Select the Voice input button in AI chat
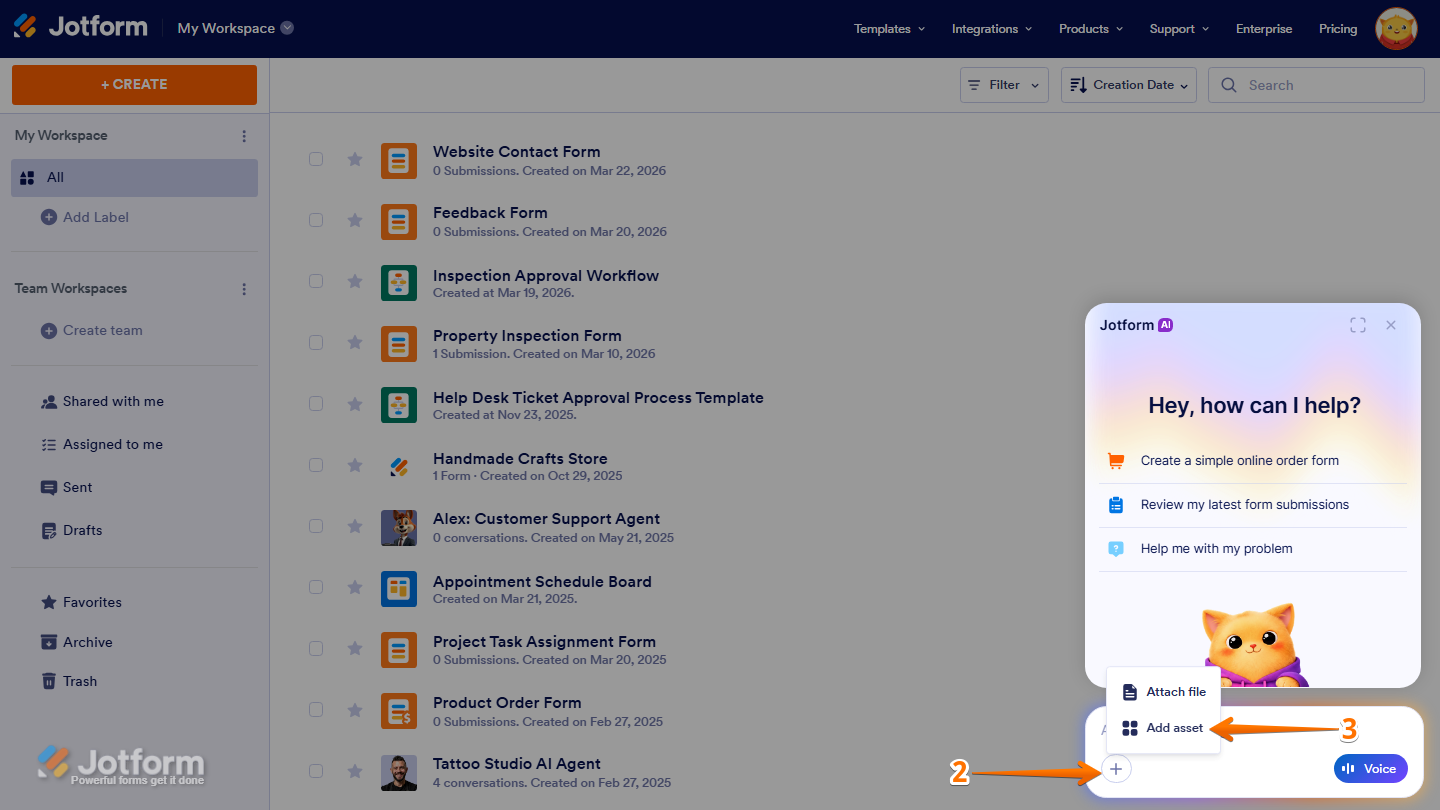Image resolution: width=1440 pixels, height=810 pixels. click(1370, 768)
